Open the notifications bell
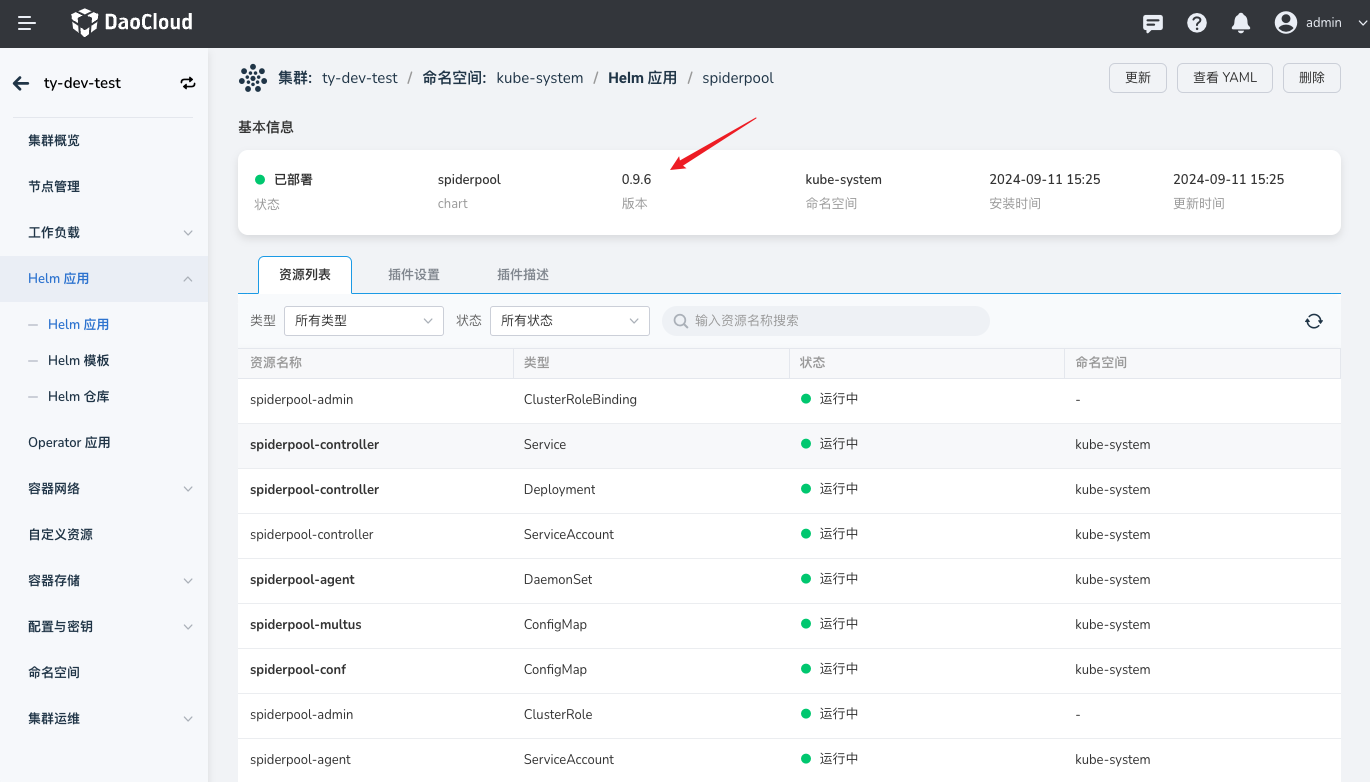 click(x=1241, y=23)
